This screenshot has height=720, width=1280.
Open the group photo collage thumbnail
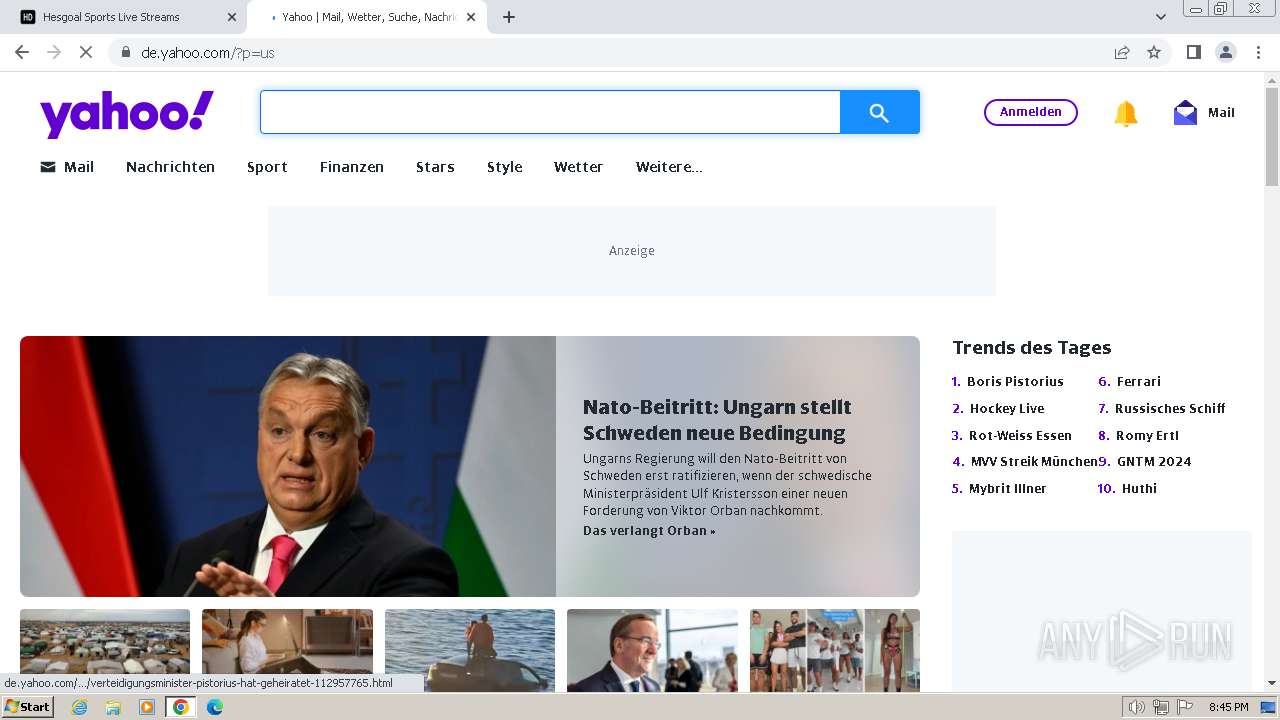835,650
